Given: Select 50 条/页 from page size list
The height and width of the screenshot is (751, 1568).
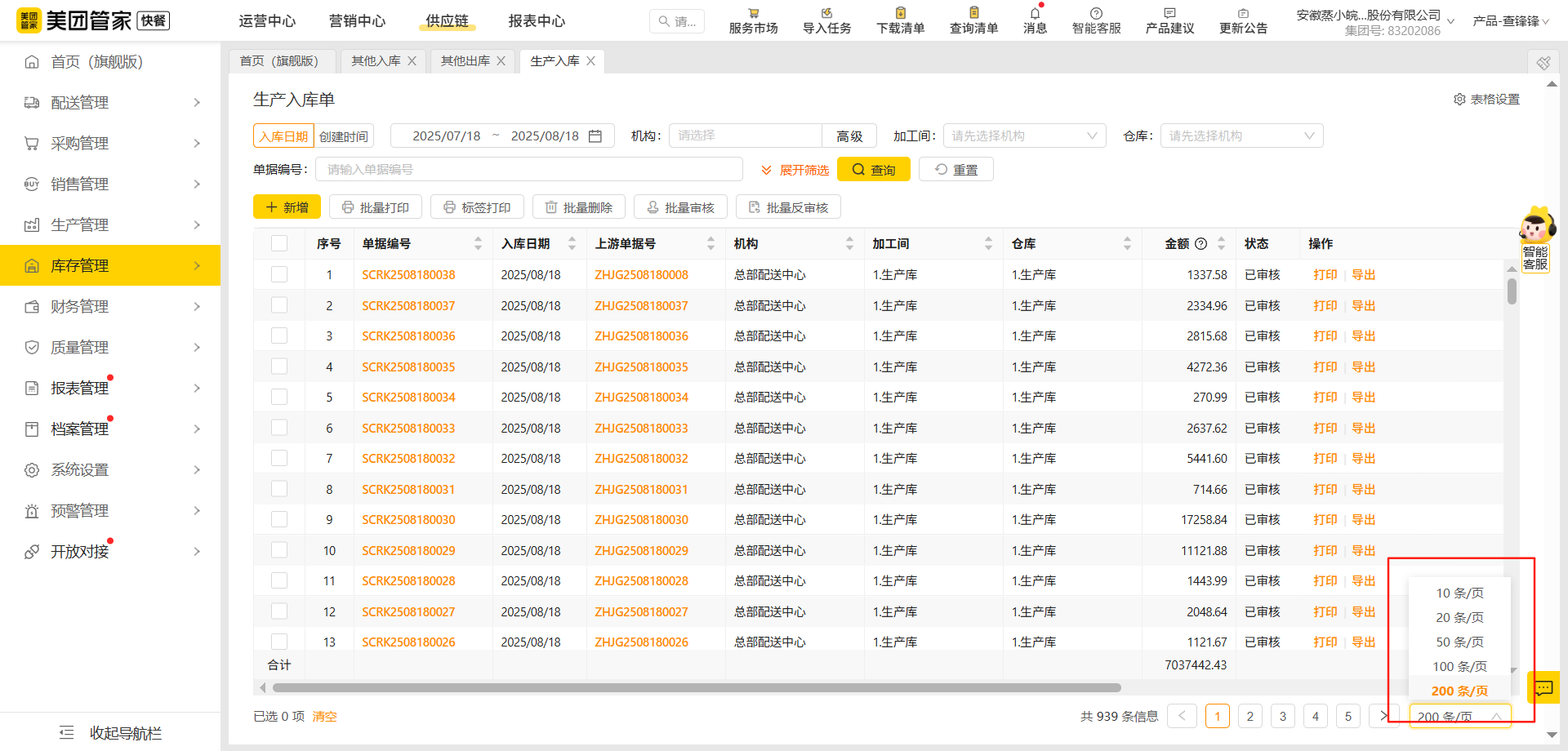Looking at the screenshot, I should (x=1459, y=642).
